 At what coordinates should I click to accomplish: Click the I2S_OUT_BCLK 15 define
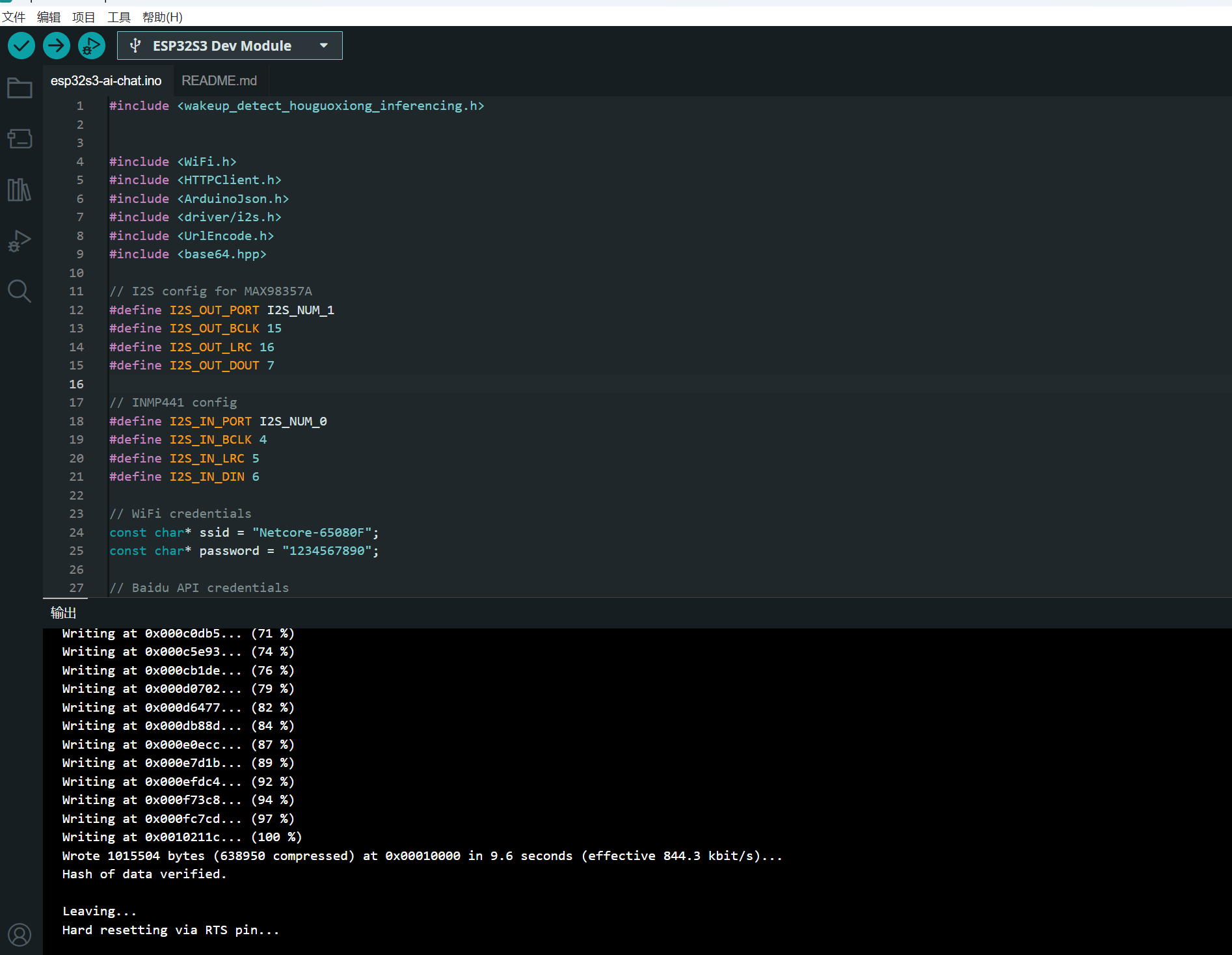pyautogui.click(x=195, y=329)
